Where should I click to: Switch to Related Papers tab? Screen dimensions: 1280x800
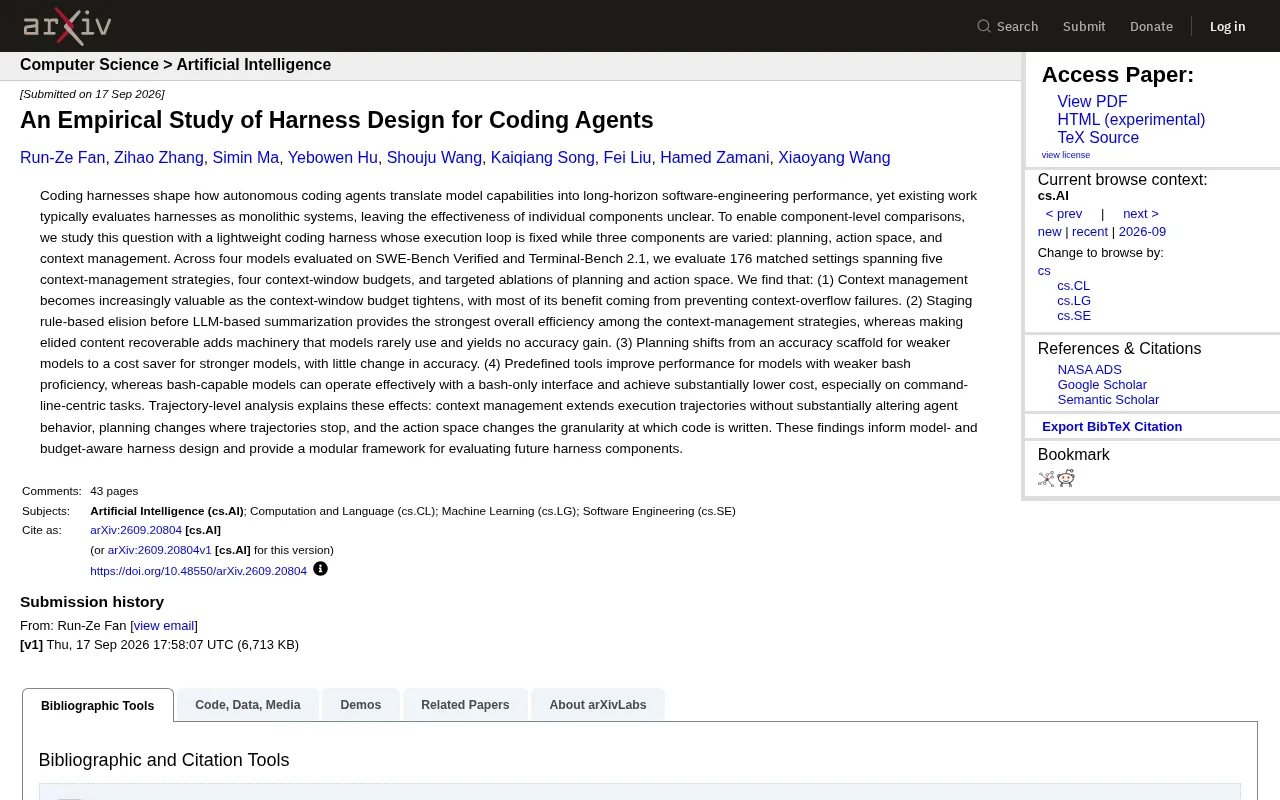click(465, 705)
